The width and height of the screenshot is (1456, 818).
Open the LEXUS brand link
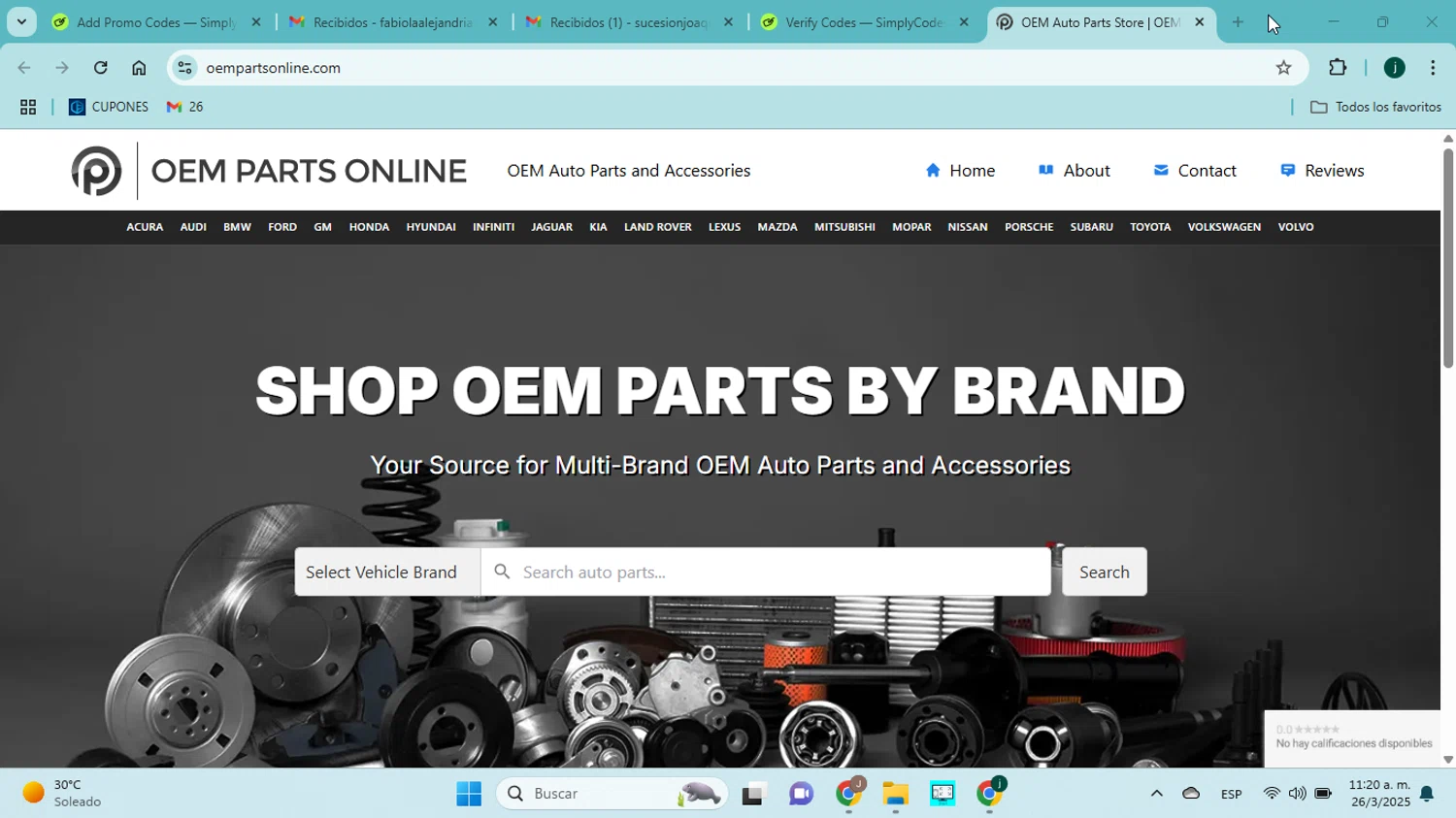pyautogui.click(x=724, y=227)
